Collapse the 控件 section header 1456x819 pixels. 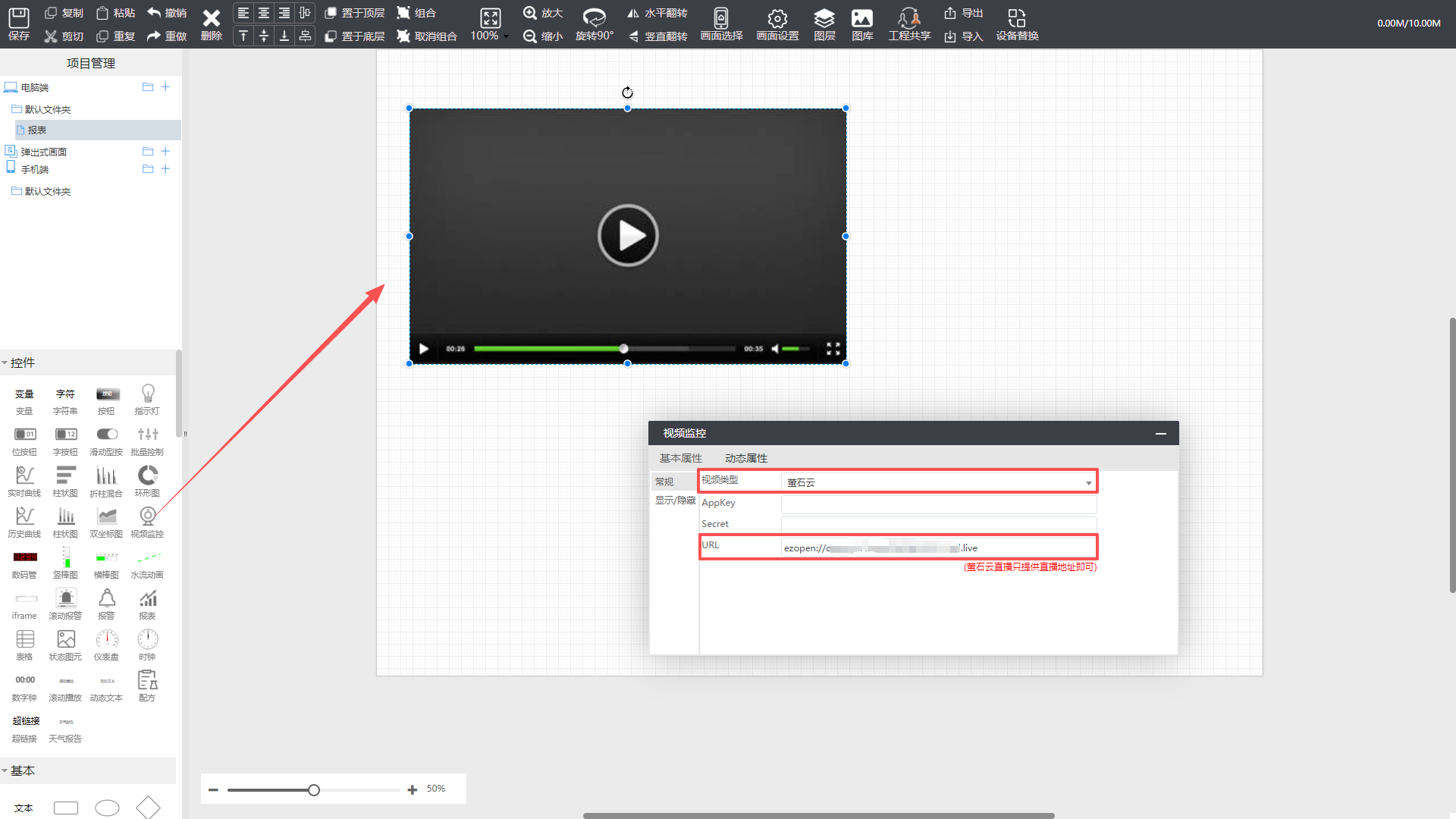(x=23, y=362)
